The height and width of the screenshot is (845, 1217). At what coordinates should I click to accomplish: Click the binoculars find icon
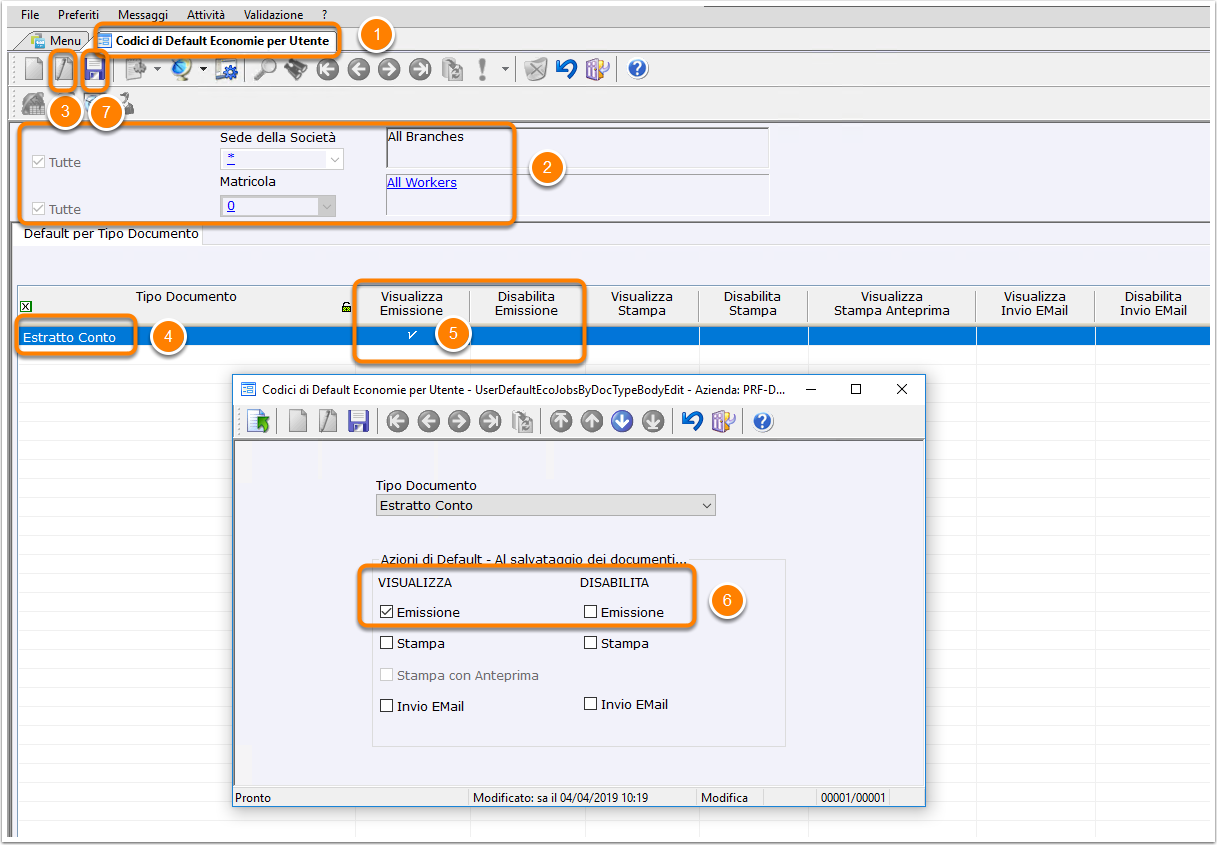pos(295,69)
